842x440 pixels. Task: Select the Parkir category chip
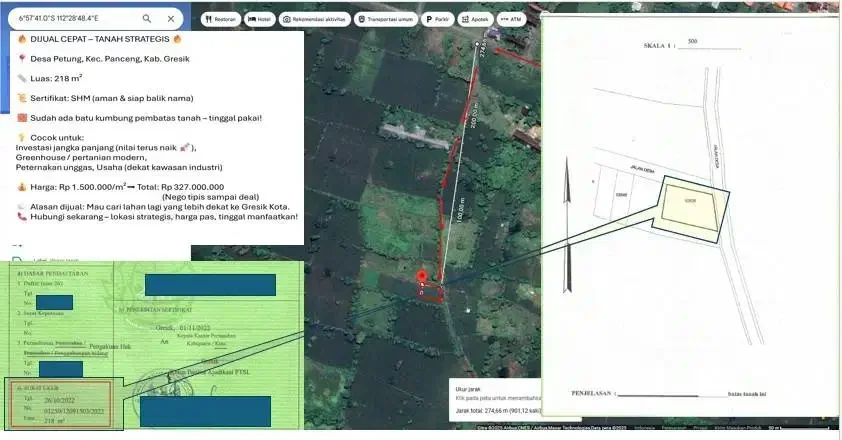click(438, 19)
